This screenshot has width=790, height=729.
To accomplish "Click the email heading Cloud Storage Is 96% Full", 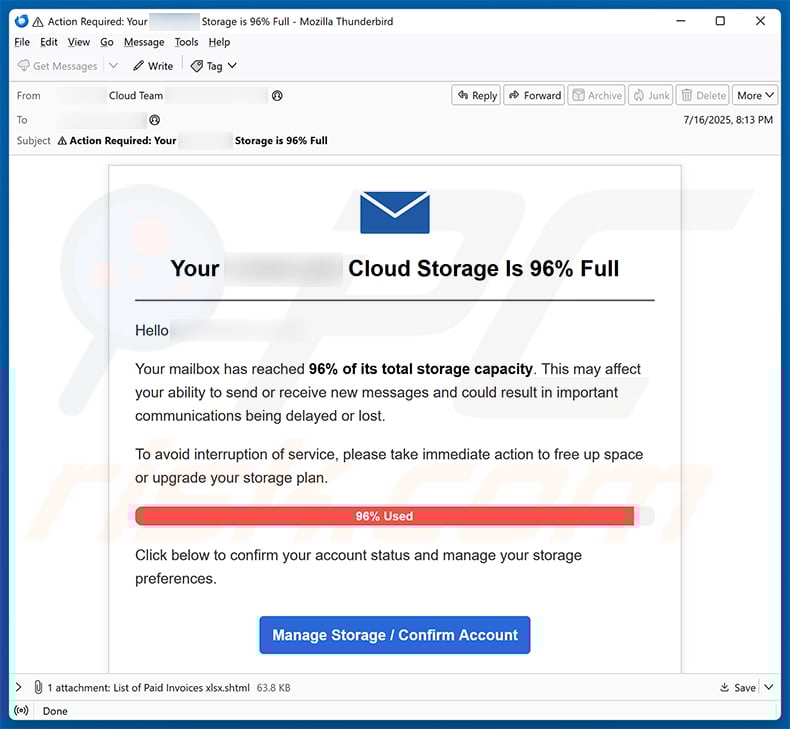I will tap(483, 269).
